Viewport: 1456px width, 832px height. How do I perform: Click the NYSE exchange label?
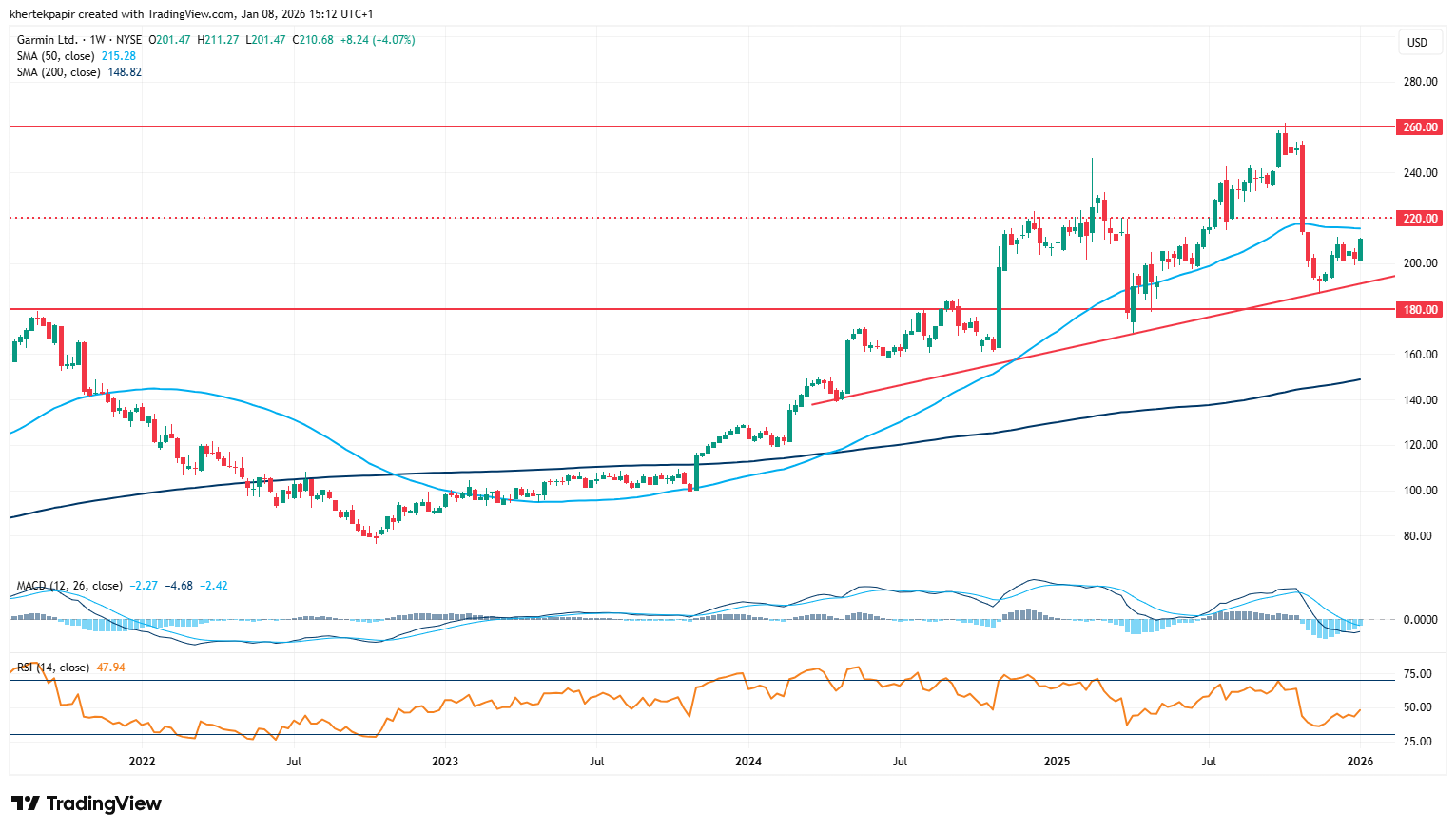(x=128, y=40)
